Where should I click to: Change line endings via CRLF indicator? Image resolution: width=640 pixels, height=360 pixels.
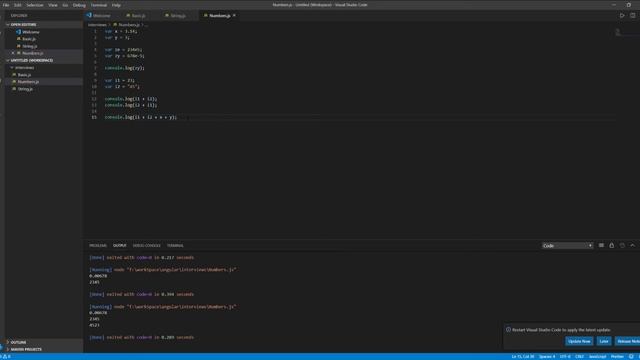pos(579,356)
